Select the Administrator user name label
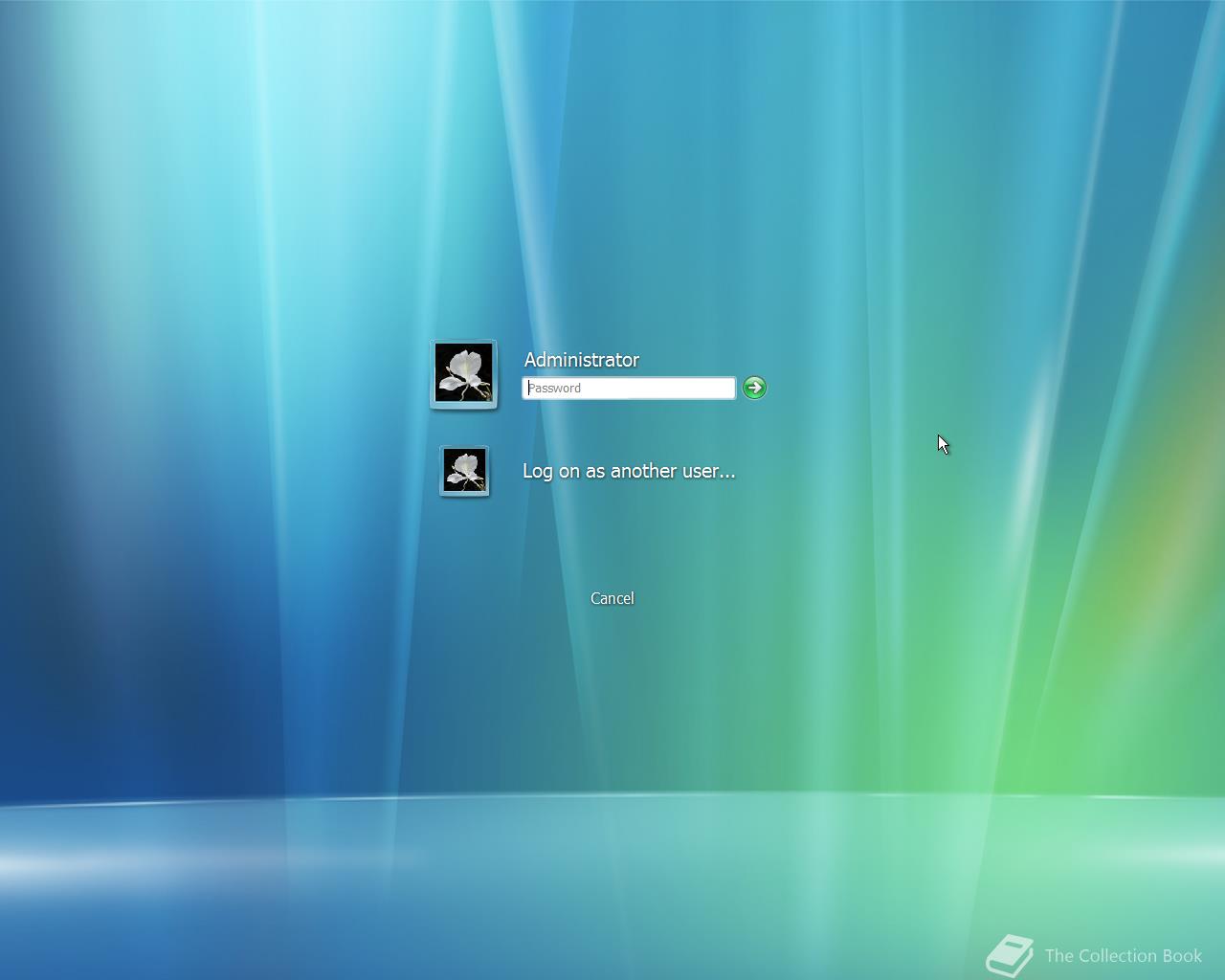Viewport: 1225px width, 980px height. coord(582,360)
